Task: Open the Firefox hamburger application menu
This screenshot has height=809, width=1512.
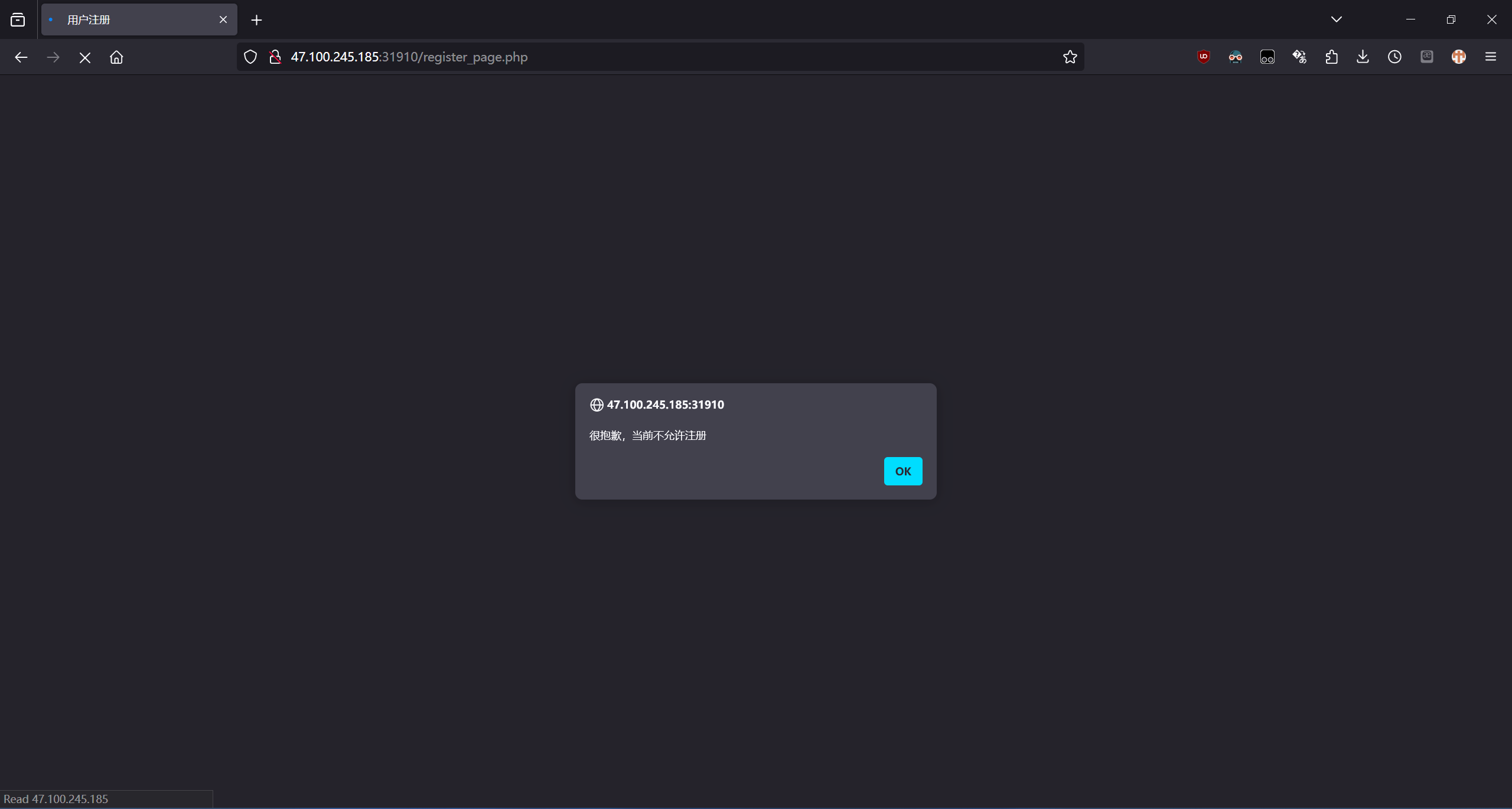Action: 1490,57
